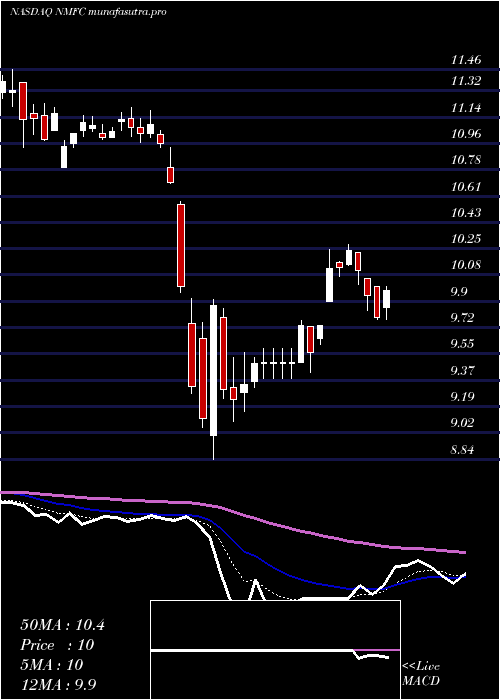The width and height of the screenshot is (500, 700).
Task: Click the 9.55 price axis label
Action: 462,344
